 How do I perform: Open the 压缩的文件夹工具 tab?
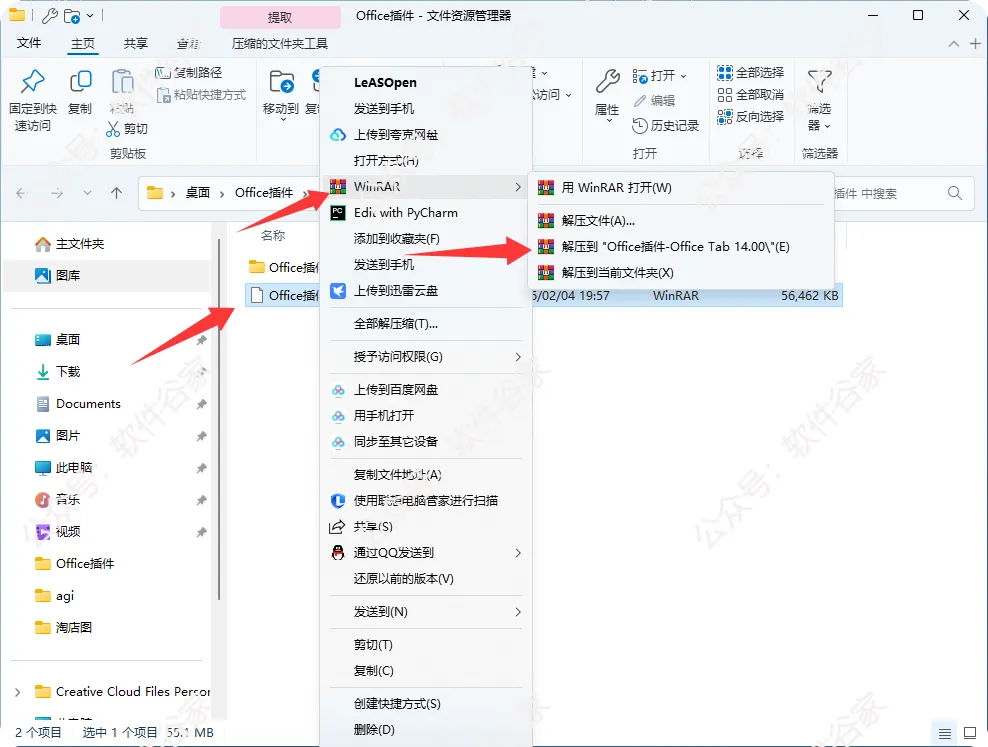point(280,43)
